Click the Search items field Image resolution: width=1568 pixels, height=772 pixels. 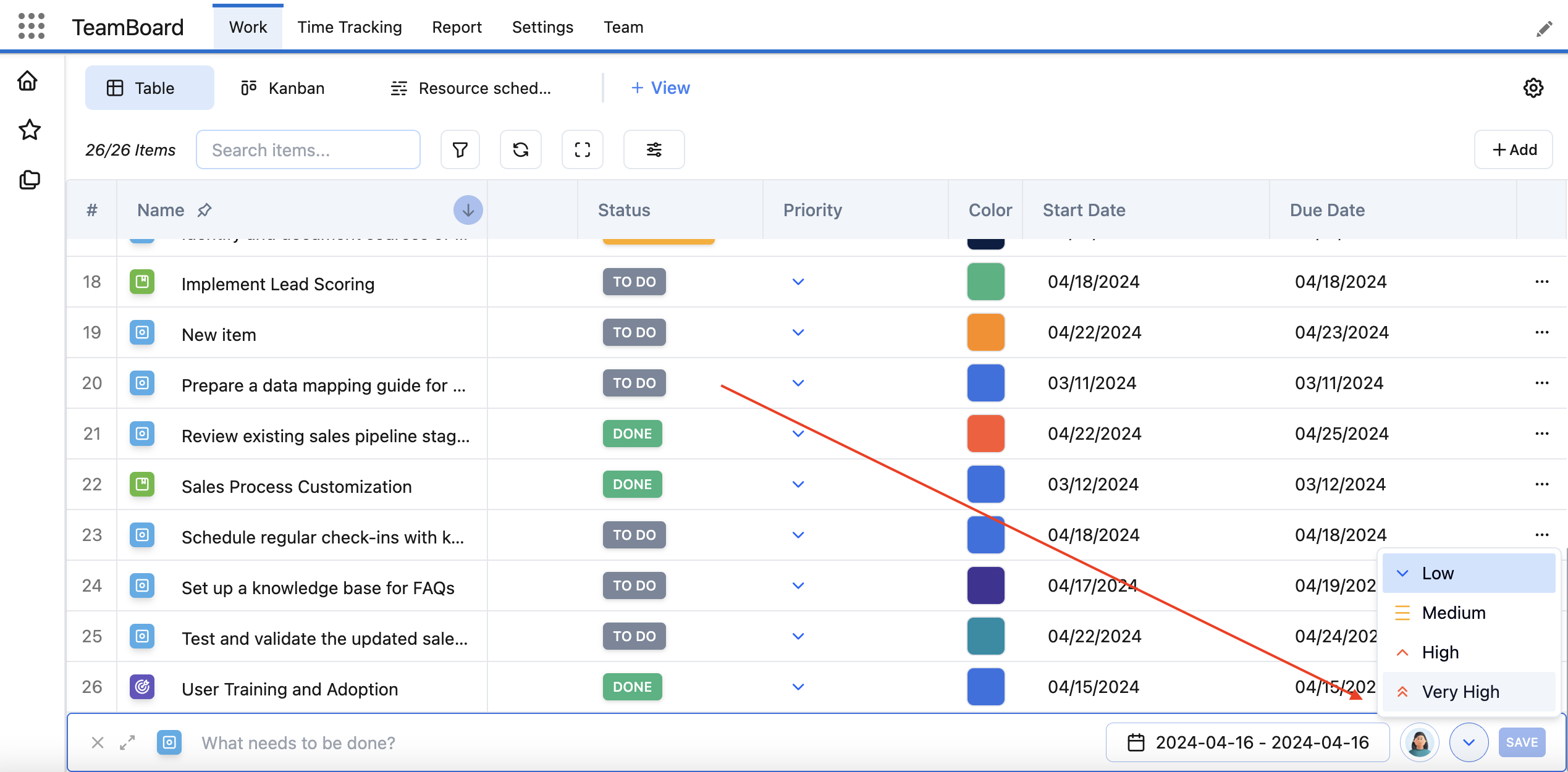pyautogui.click(x=308, y=149)
